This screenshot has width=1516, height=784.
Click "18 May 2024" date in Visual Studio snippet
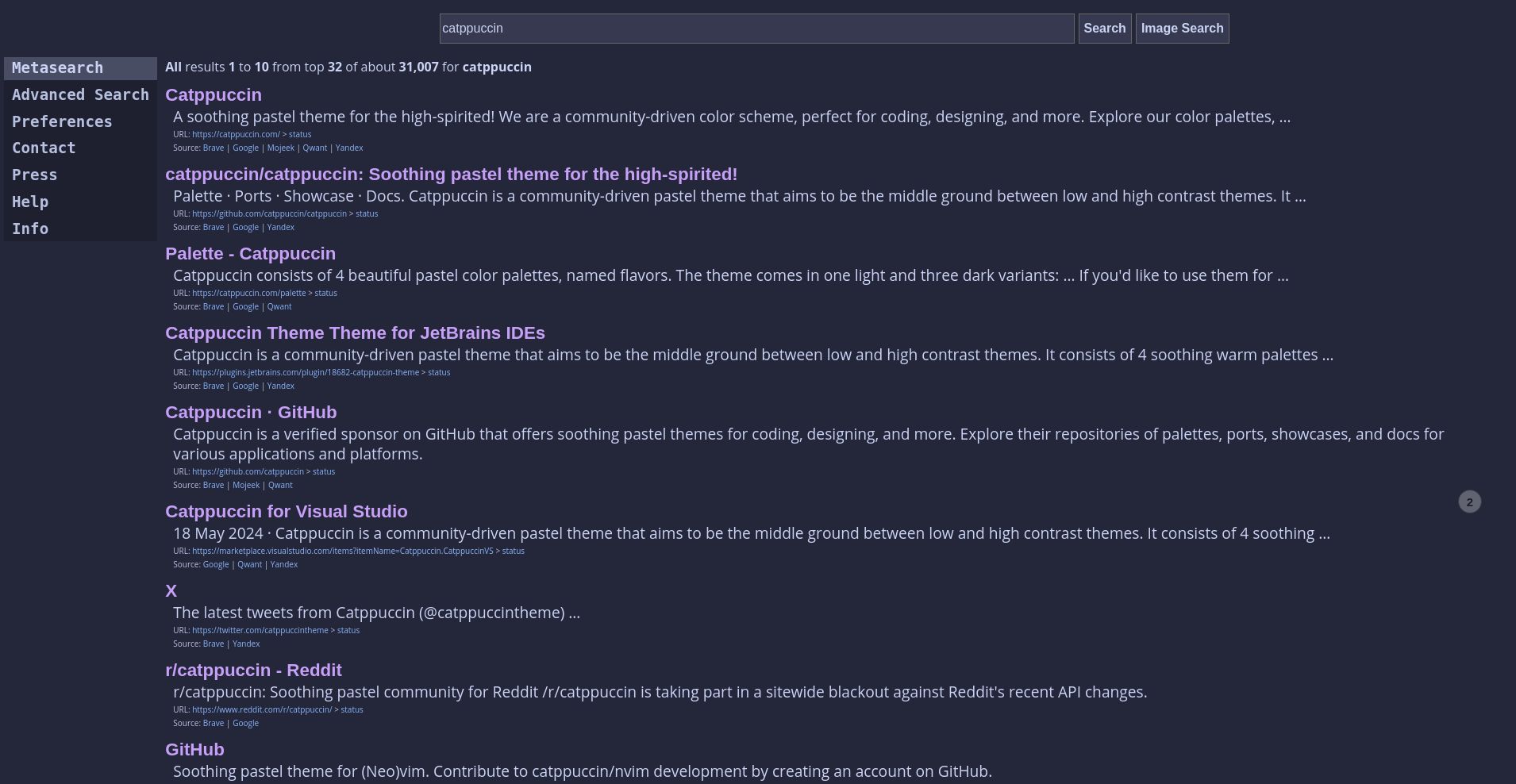coord(218,533)
